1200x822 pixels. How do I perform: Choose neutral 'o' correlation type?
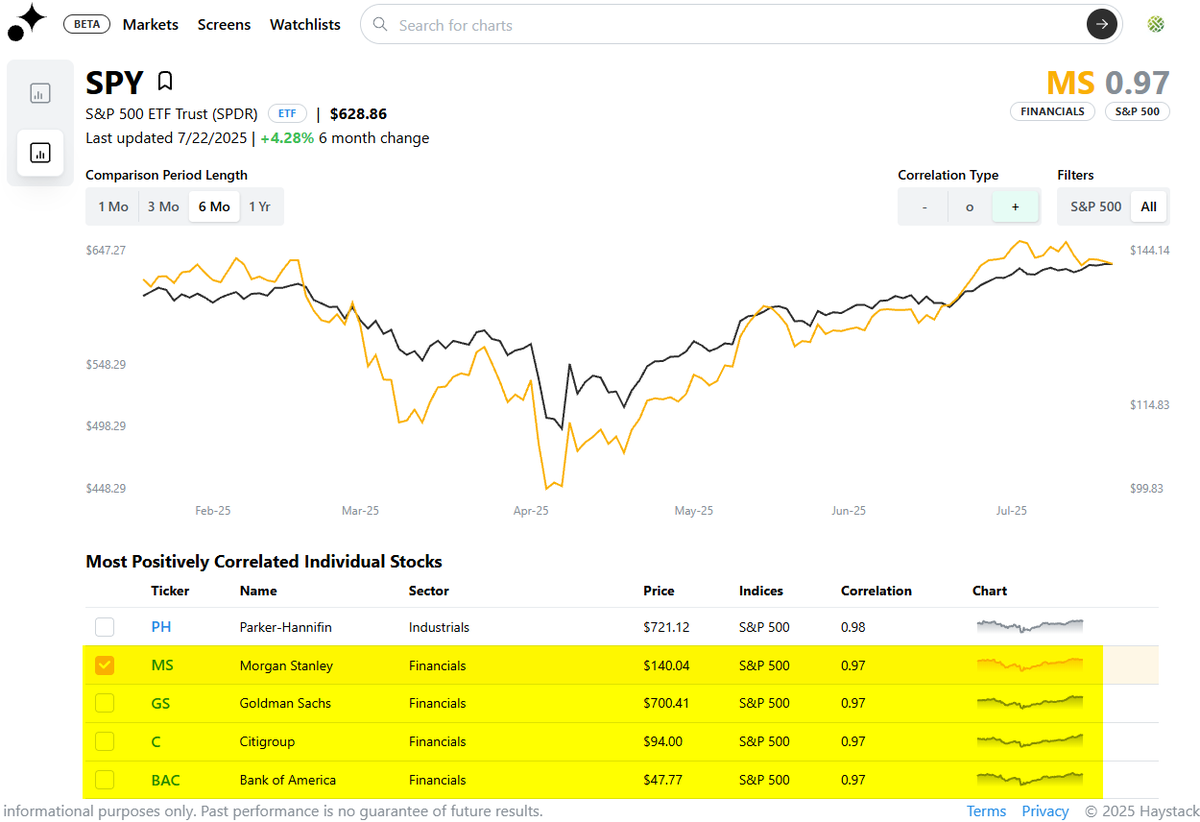pos(969,207)
